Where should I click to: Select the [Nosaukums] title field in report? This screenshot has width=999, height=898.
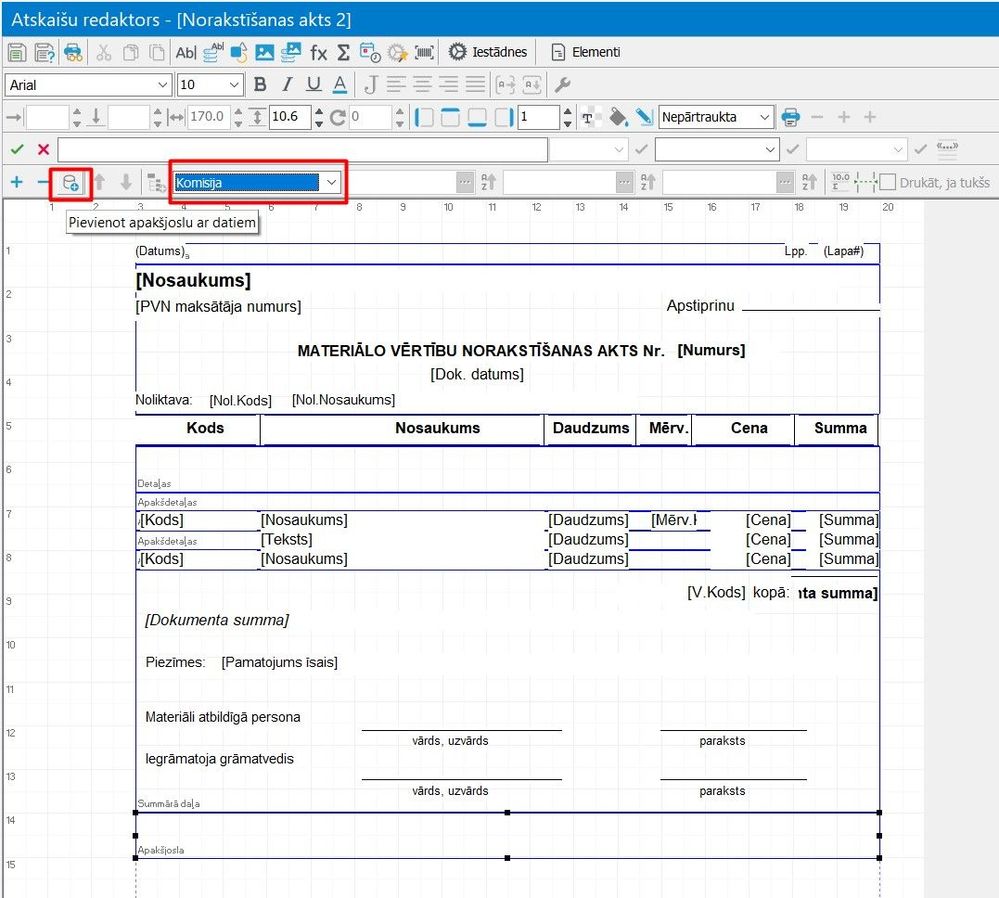point(193,281)
